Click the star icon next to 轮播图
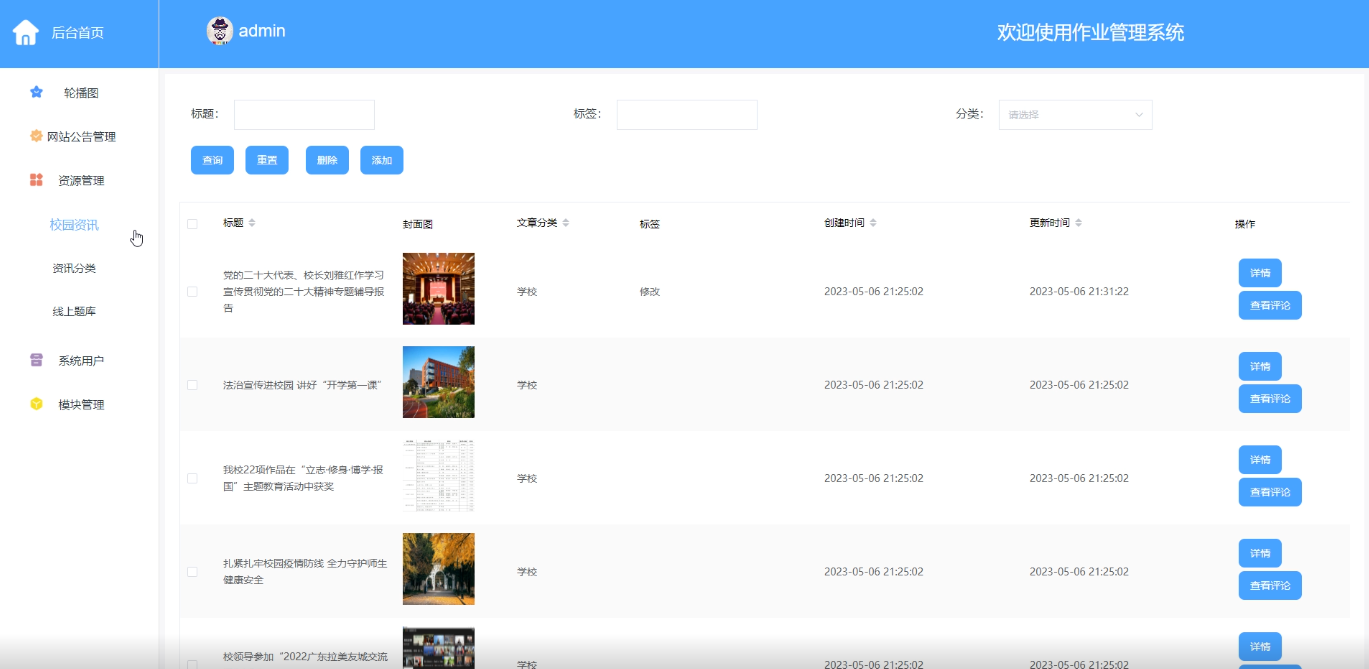Screen dimensions: 1369x669 tap(37, 92)
